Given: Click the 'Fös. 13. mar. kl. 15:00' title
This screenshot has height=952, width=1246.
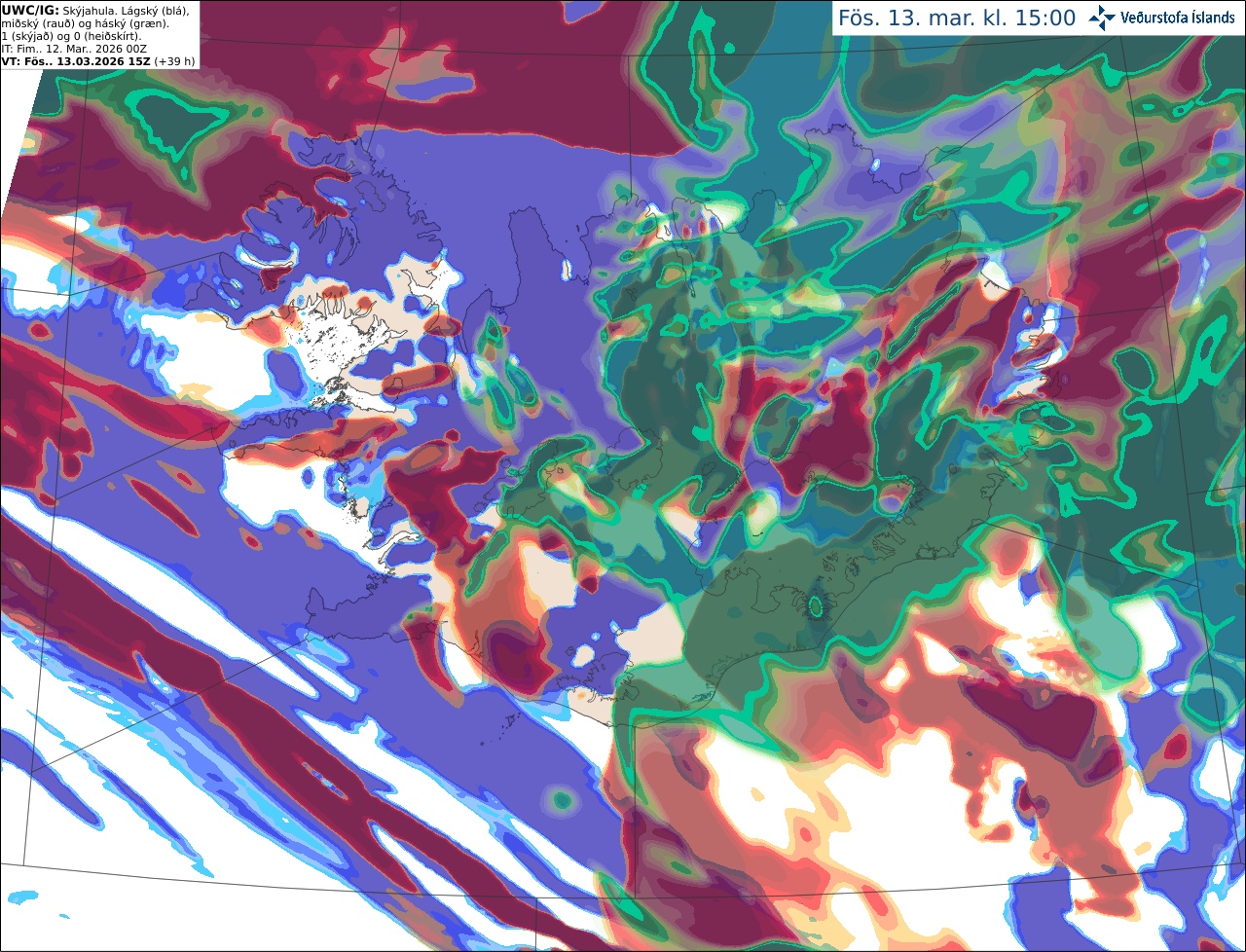Looking at the screenshot, I should [957, 18].
